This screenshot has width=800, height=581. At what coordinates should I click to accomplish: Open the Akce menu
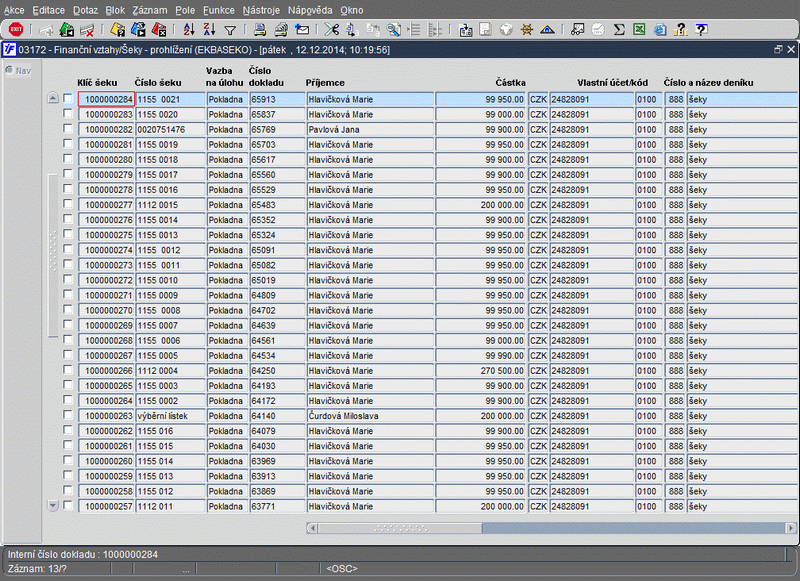coord(14,10)
